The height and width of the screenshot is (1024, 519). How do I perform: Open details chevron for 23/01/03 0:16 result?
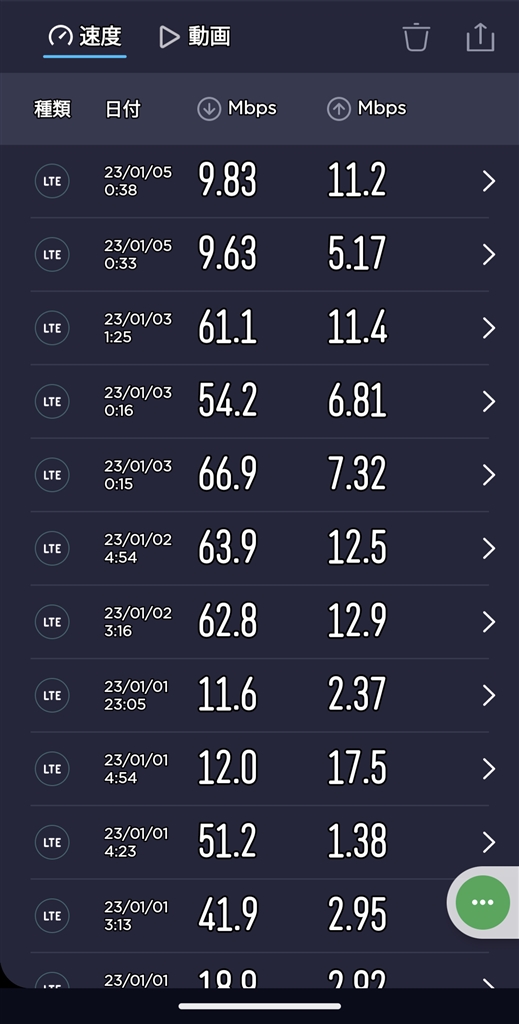coord(488,402)
